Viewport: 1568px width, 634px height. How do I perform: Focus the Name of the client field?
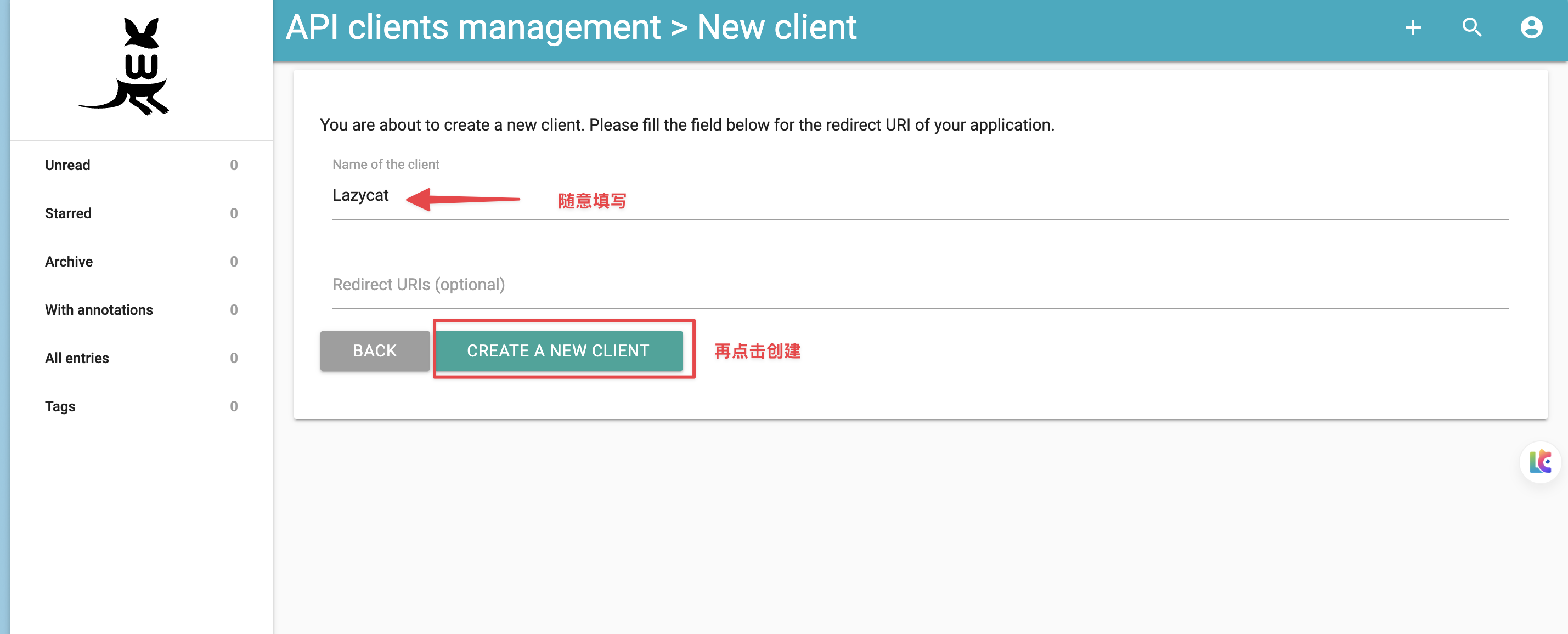coord(920,196)
